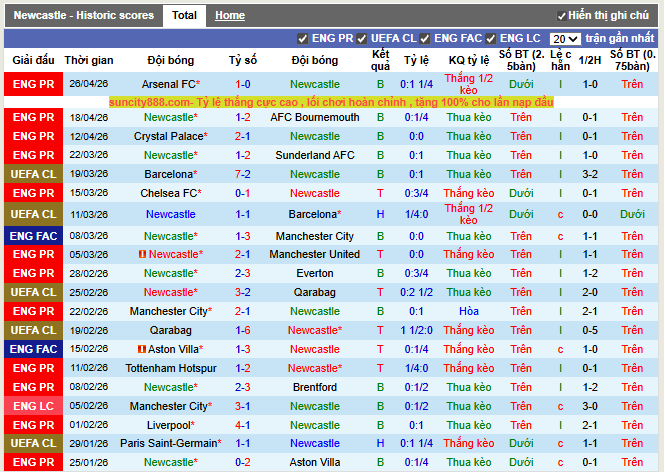The width and height of the screenshot is (665, 472).
Task: Select Liverpool team name
Action: 170,425
